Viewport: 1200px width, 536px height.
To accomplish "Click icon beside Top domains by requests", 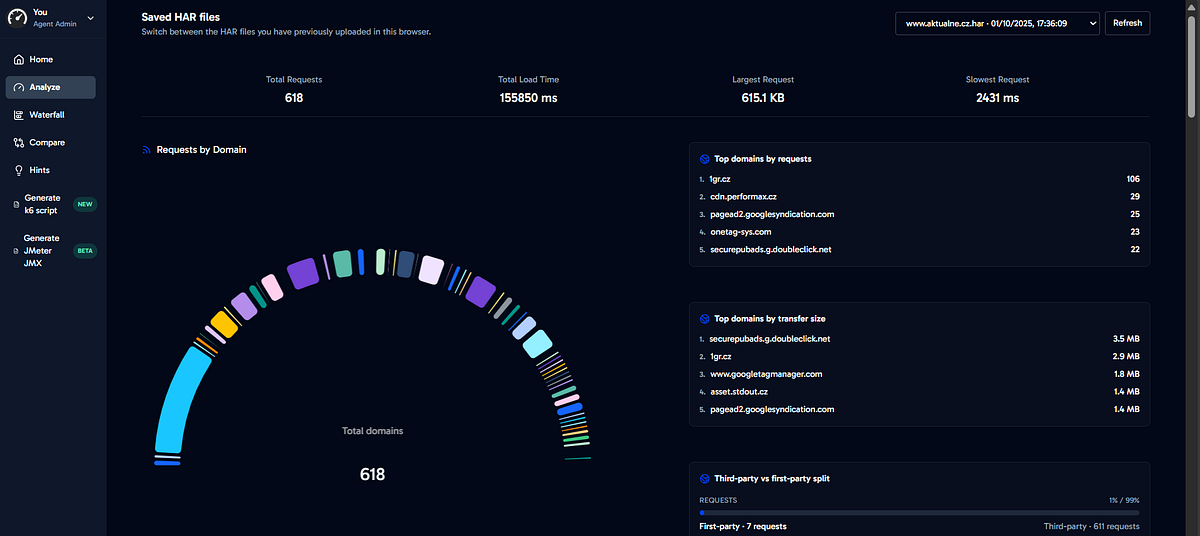I will click(704, 159).
